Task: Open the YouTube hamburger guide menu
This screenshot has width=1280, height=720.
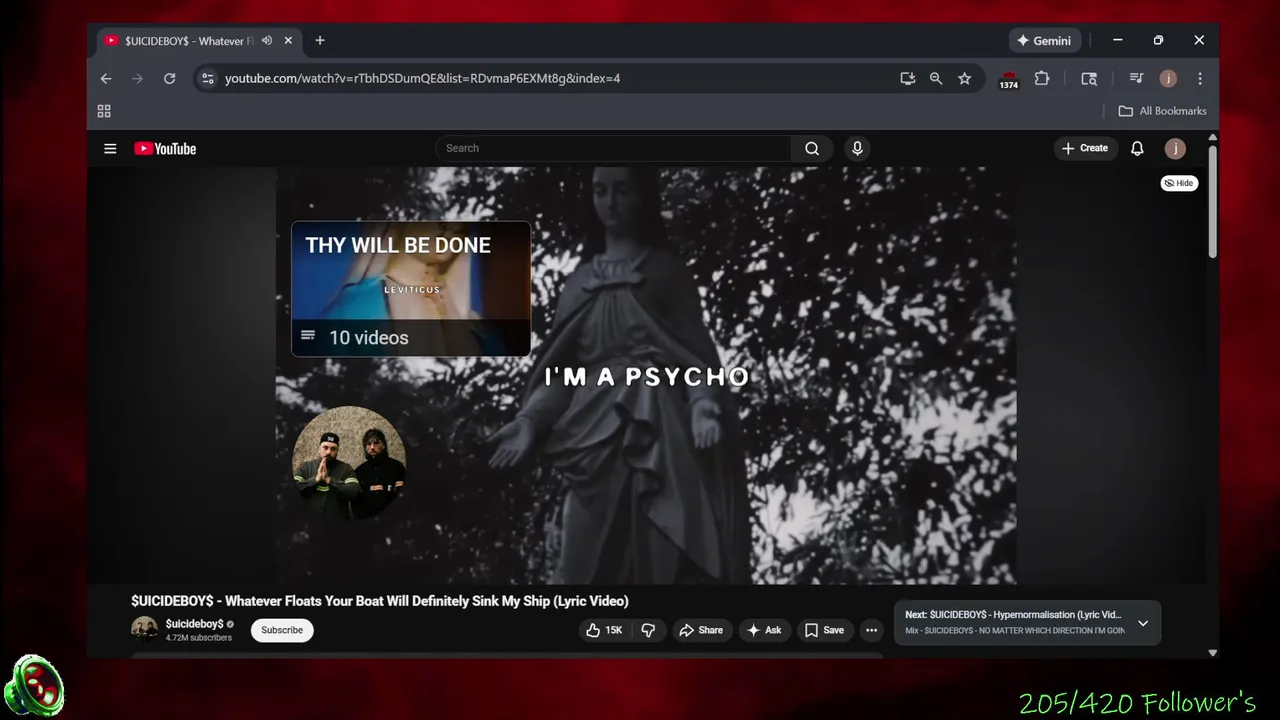Action: [x=110, y=148]
